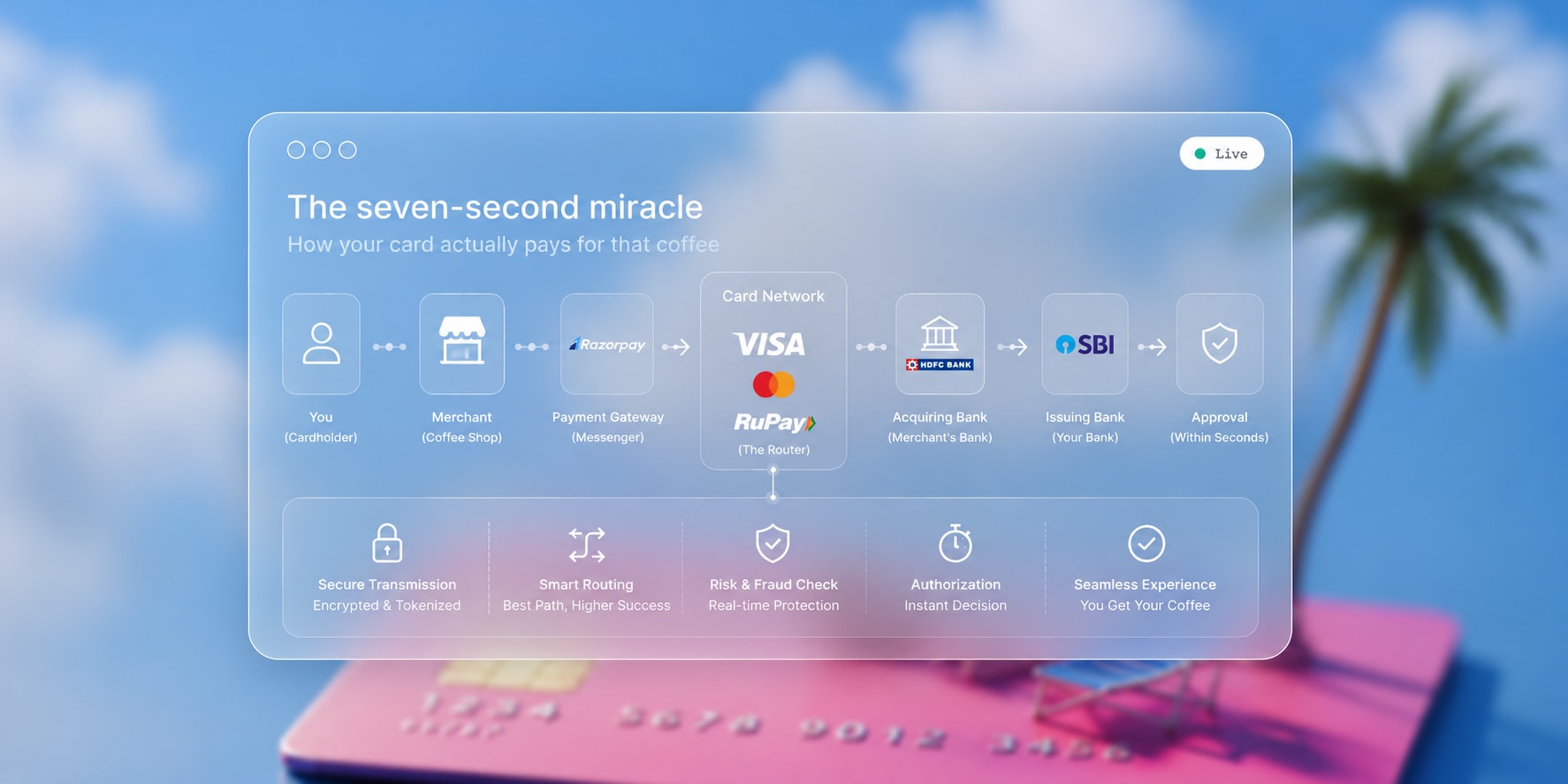1568x784 pixels.
Task: Select the "Real-time Protection" text
Action: 773,605
